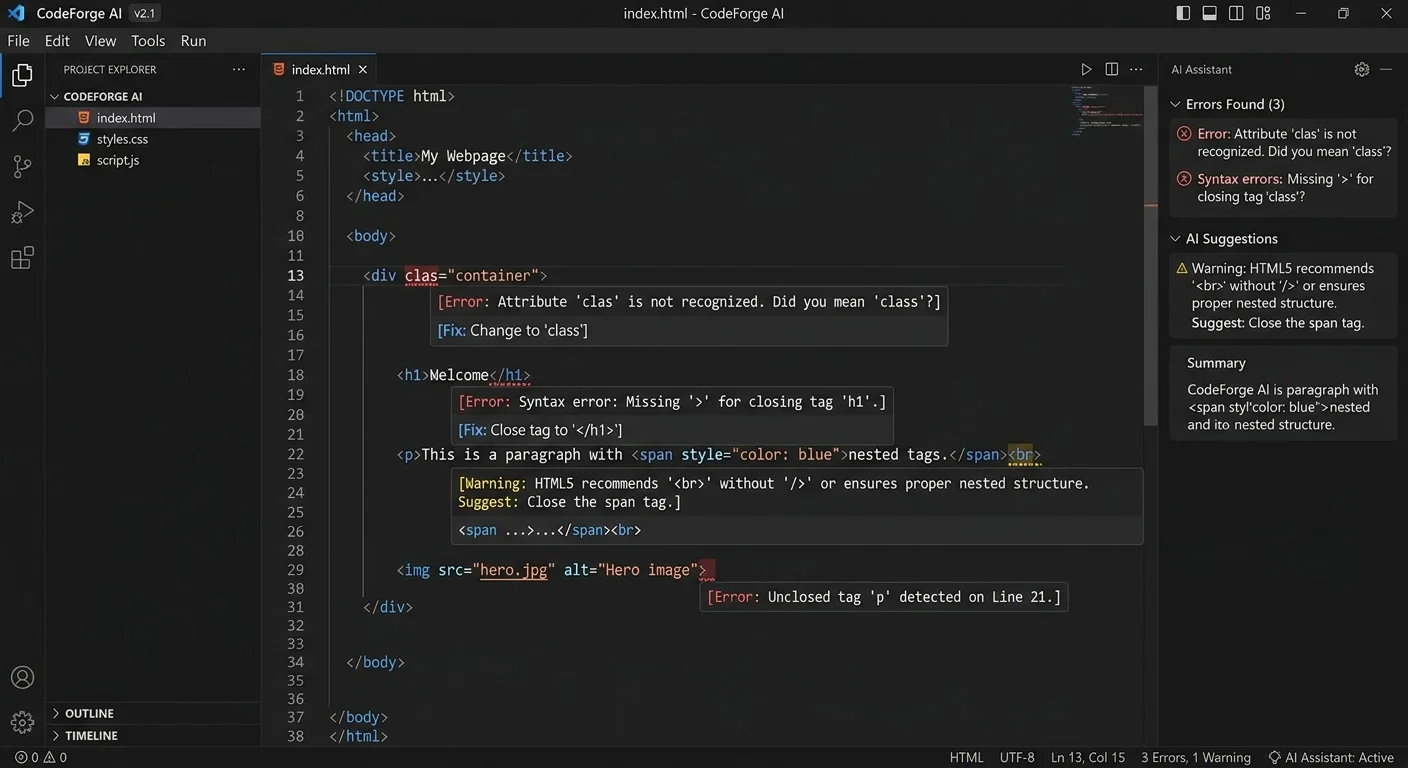Apply Fix: Close tag to '</h1>'

click(540, 430)
